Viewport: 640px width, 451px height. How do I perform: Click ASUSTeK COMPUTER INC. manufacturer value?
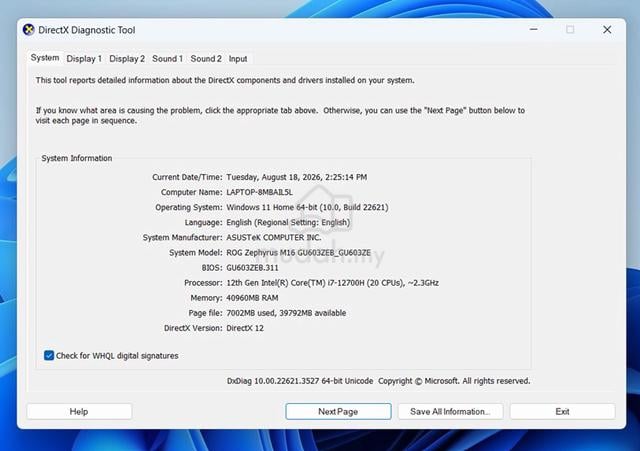[274, 238]
